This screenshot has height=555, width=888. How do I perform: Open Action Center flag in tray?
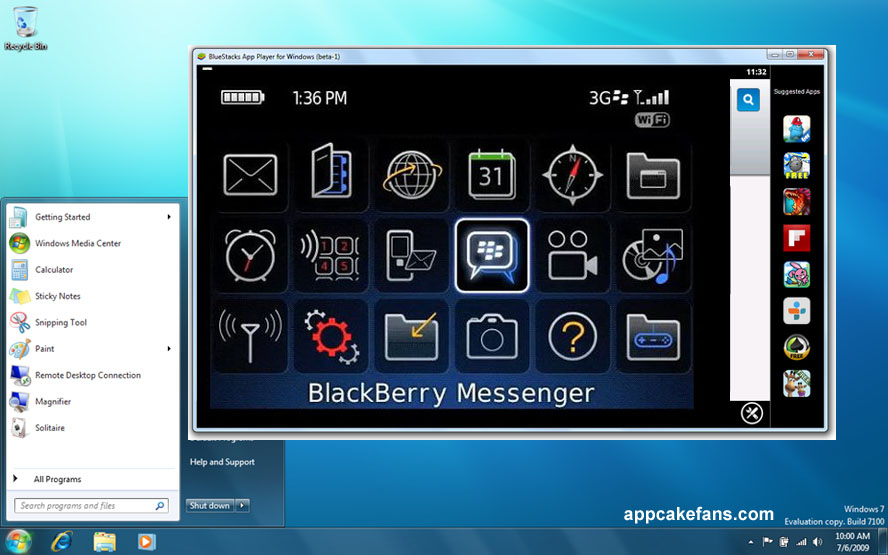click(768, 542)
